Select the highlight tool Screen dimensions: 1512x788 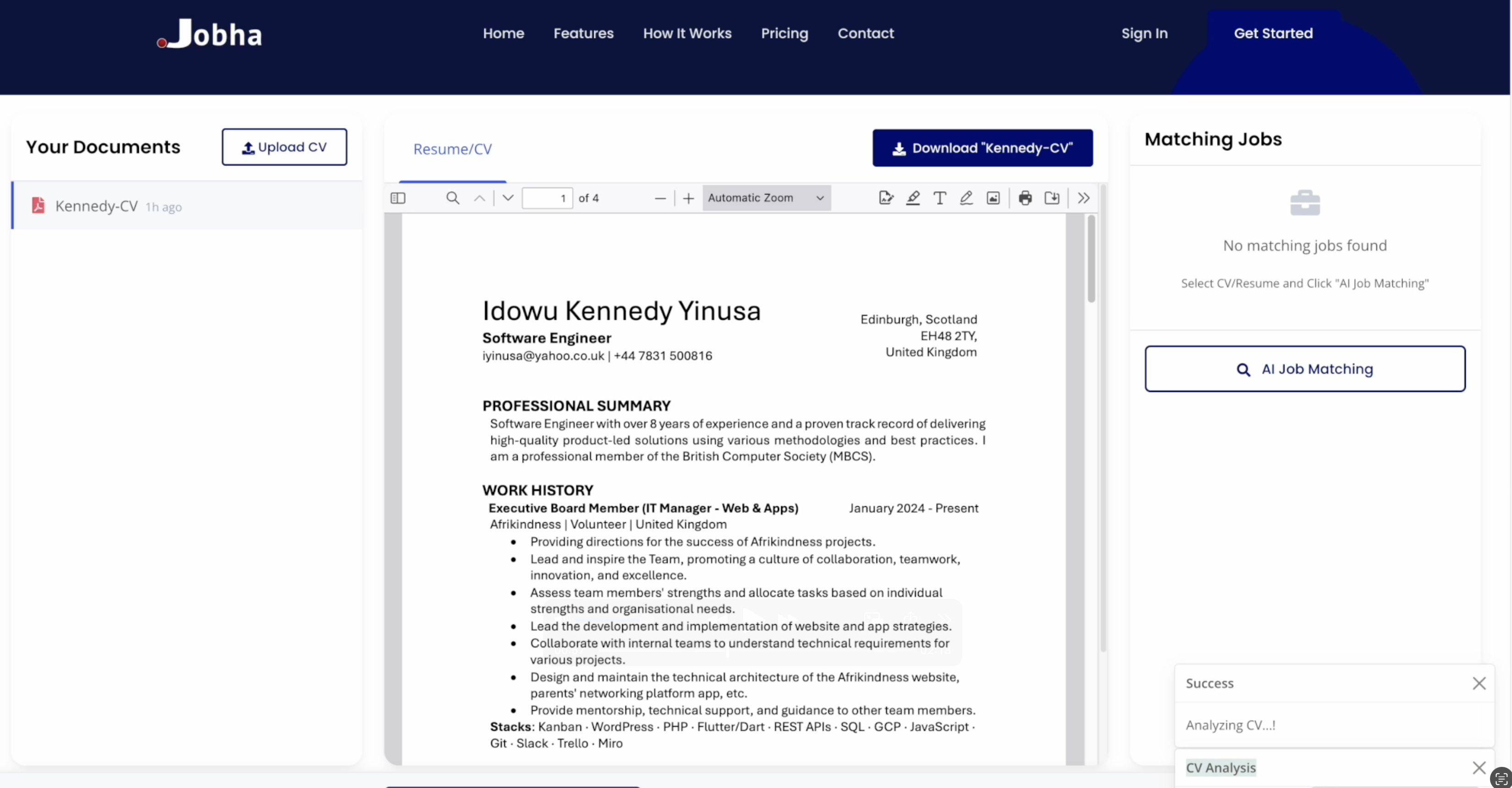(913, 198)
